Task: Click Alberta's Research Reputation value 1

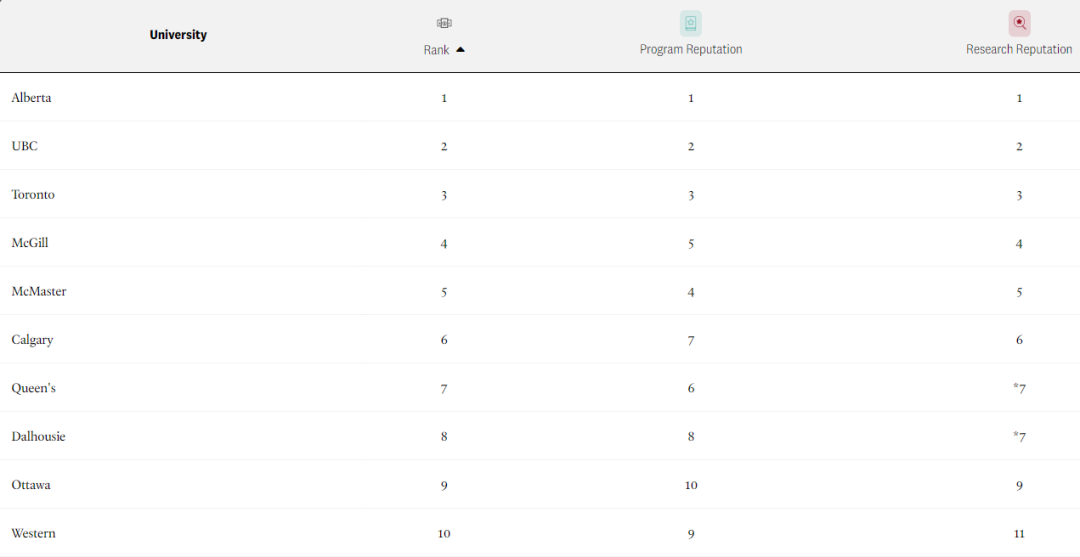Action: coord(1019,98)
